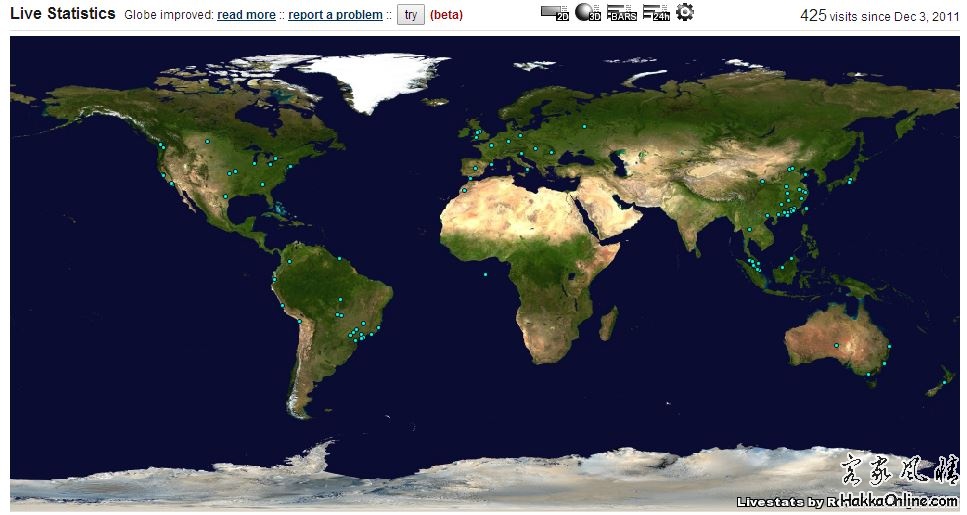Select the visitor dot in New Zealand
Viewport: 967px width, 515px height.
[x=944, y=381]
